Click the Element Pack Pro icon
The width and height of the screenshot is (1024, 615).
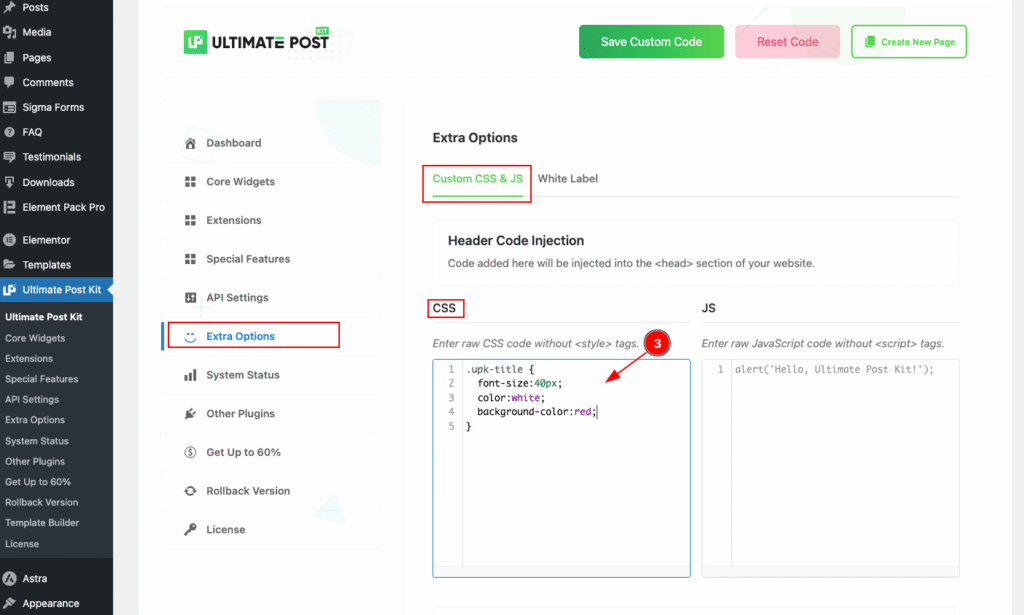click(10, 207)
